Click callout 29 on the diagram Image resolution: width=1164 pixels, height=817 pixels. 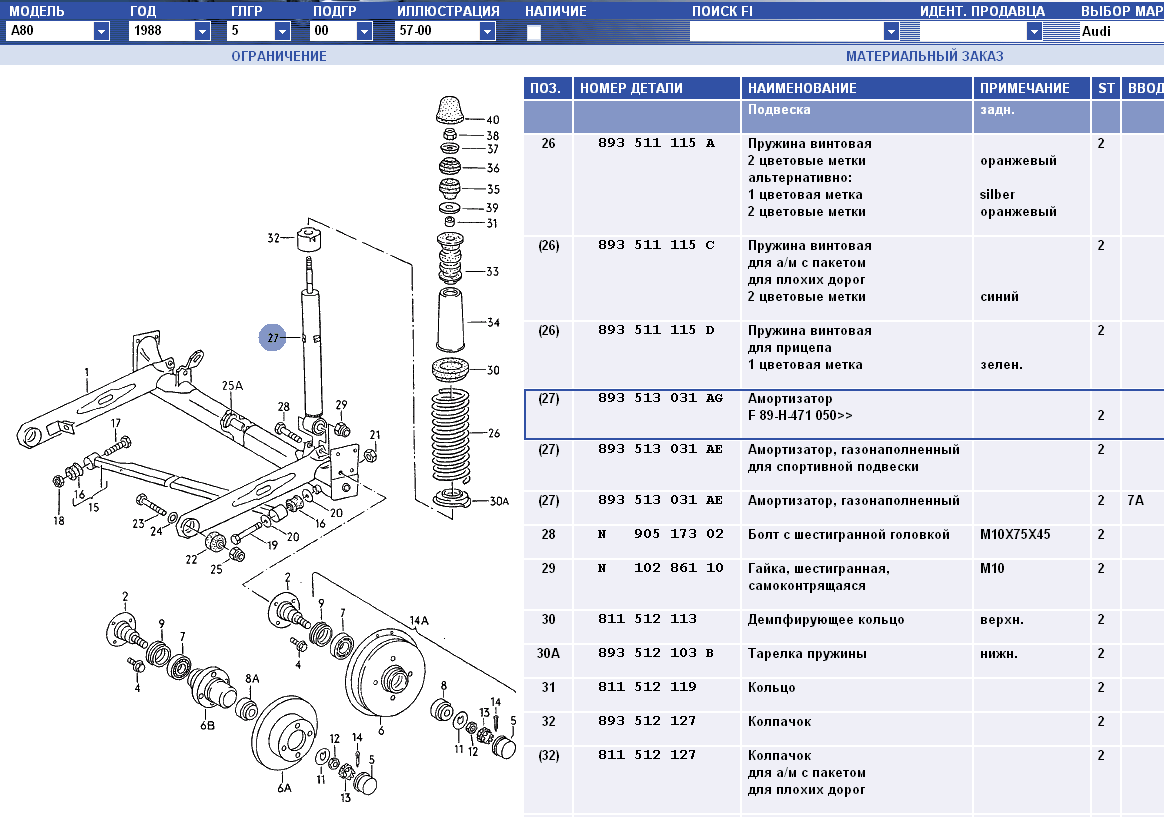(341, 405)
